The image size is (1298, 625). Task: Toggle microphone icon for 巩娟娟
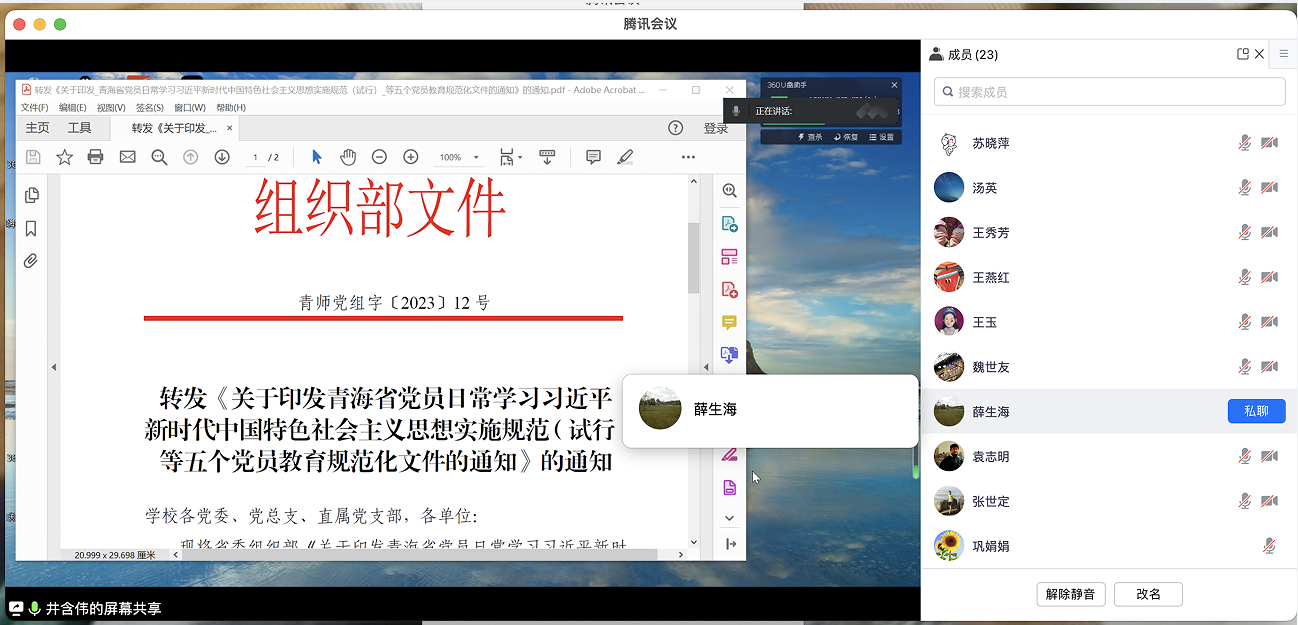click(1269, 546)
